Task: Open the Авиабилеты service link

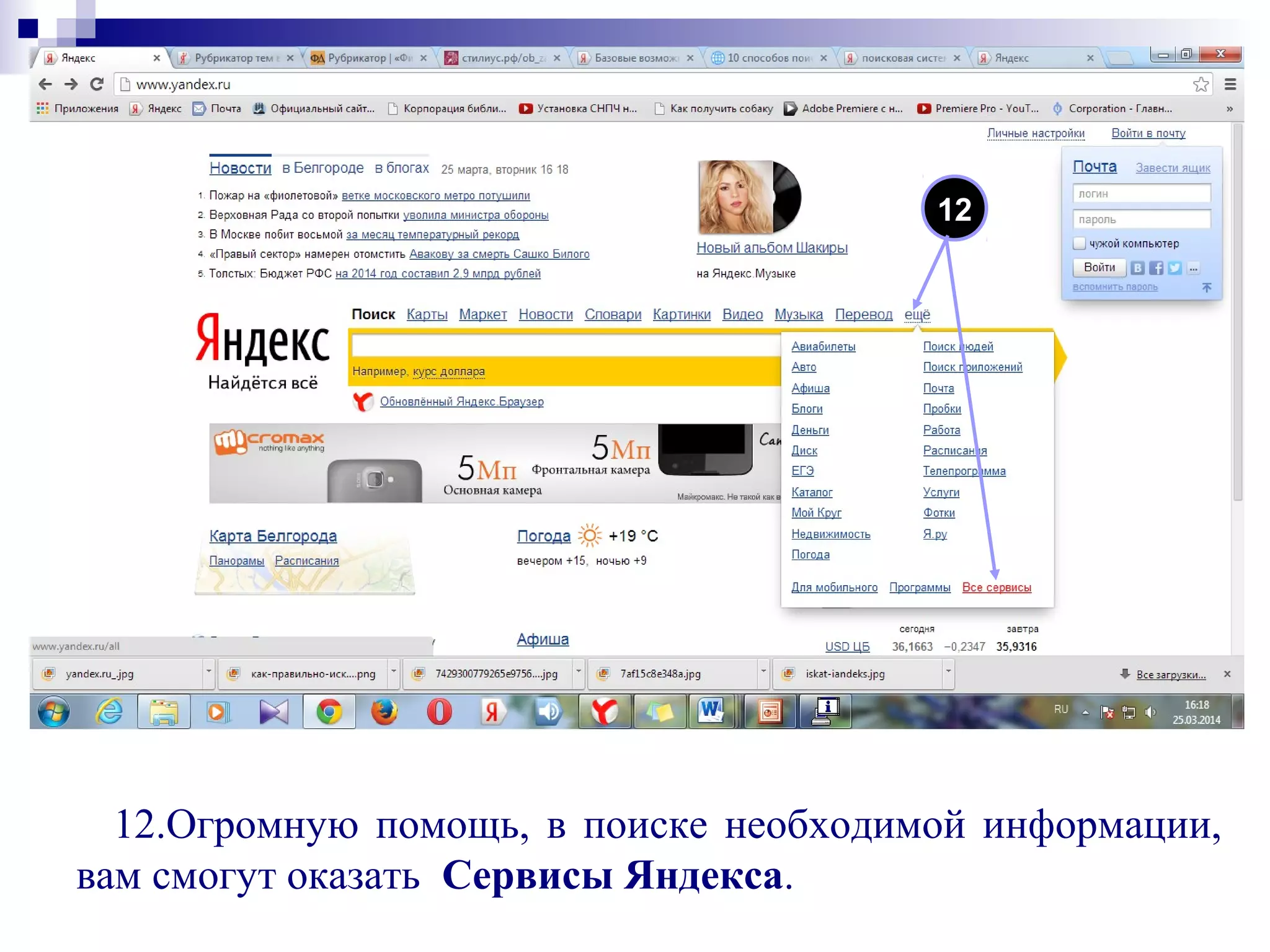Action: tap(823, 346)
